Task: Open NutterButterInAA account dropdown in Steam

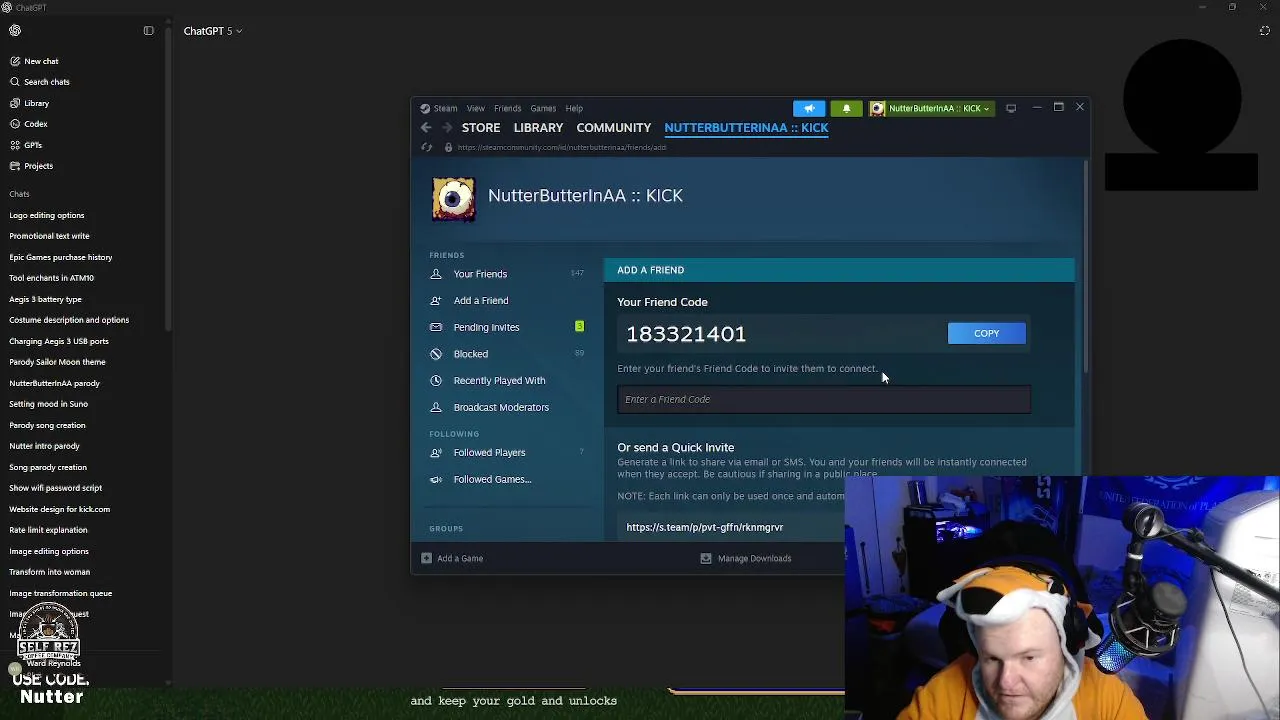Action: tap(931, 108)
